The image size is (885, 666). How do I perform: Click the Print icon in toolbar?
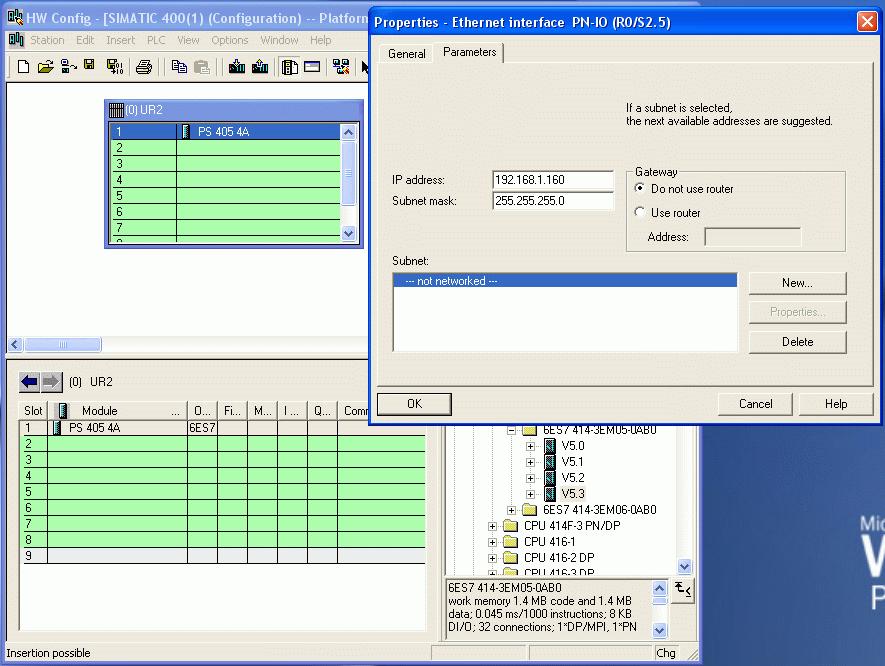point(144,67)
